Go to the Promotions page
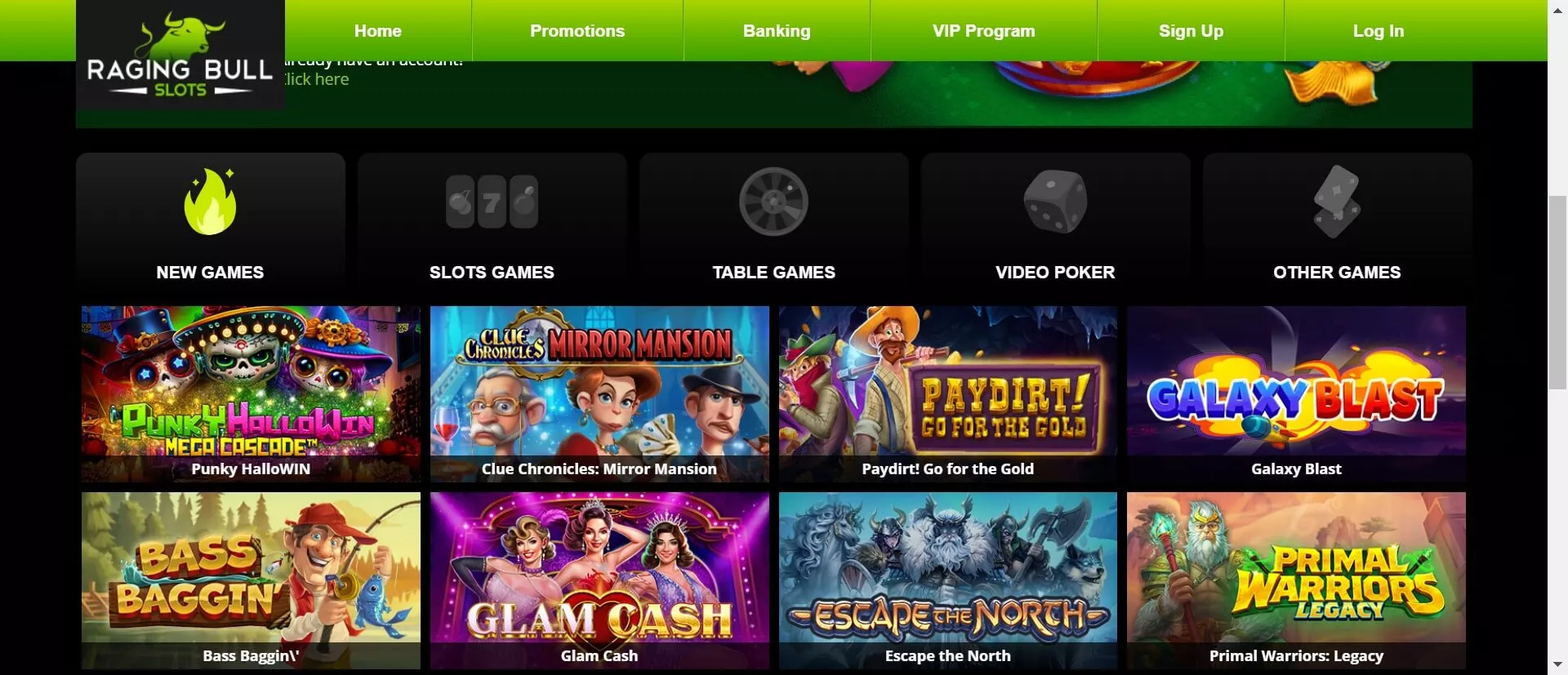This screenshot has width=1568, height=675. 577,30
